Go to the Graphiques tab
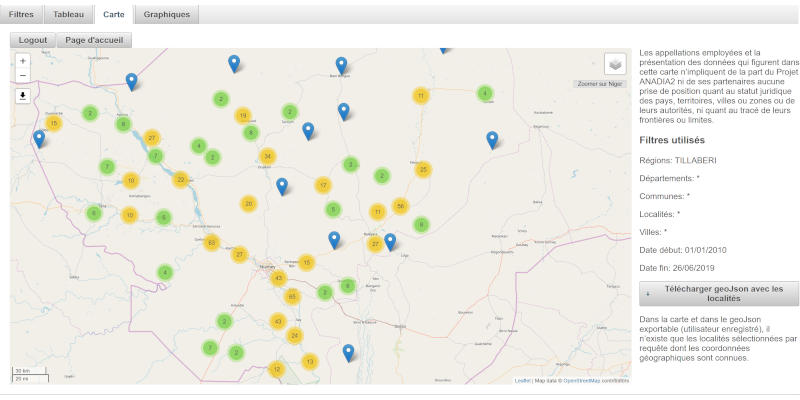 tap(167, 15)
